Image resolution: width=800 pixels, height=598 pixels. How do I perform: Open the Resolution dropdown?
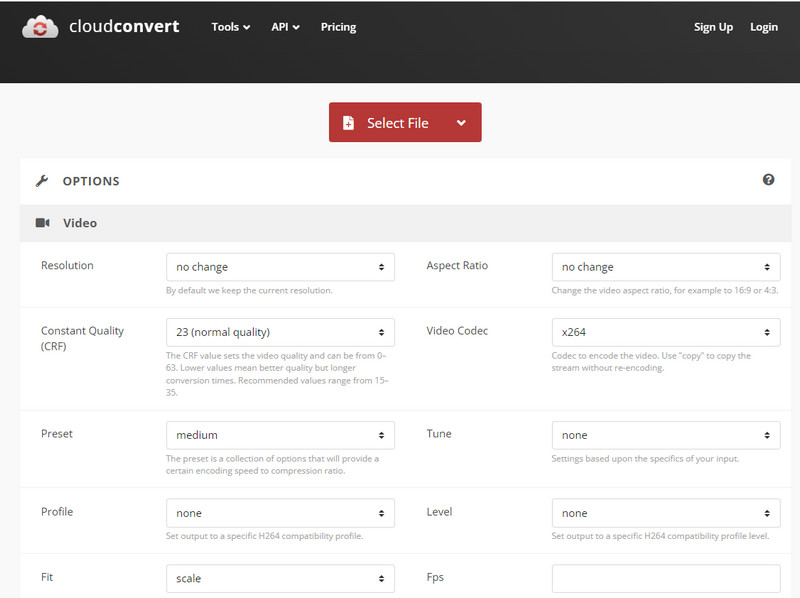coord(280,267)
